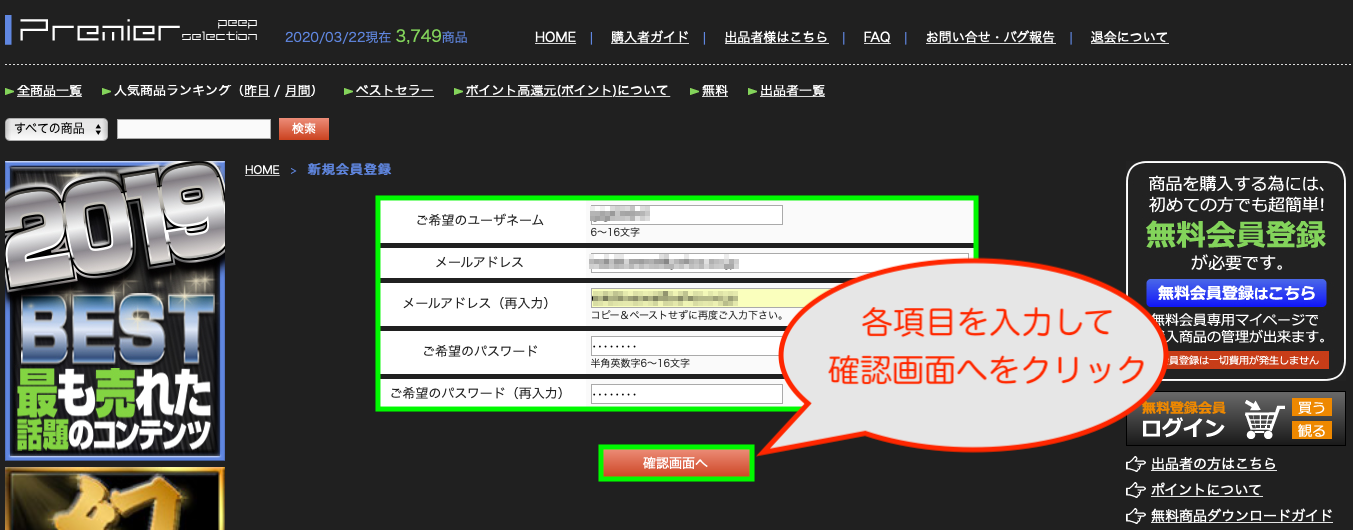Open the 2019 BEST banner
Viewport: 1353px width, 530px height.
[x=115, y=311]
